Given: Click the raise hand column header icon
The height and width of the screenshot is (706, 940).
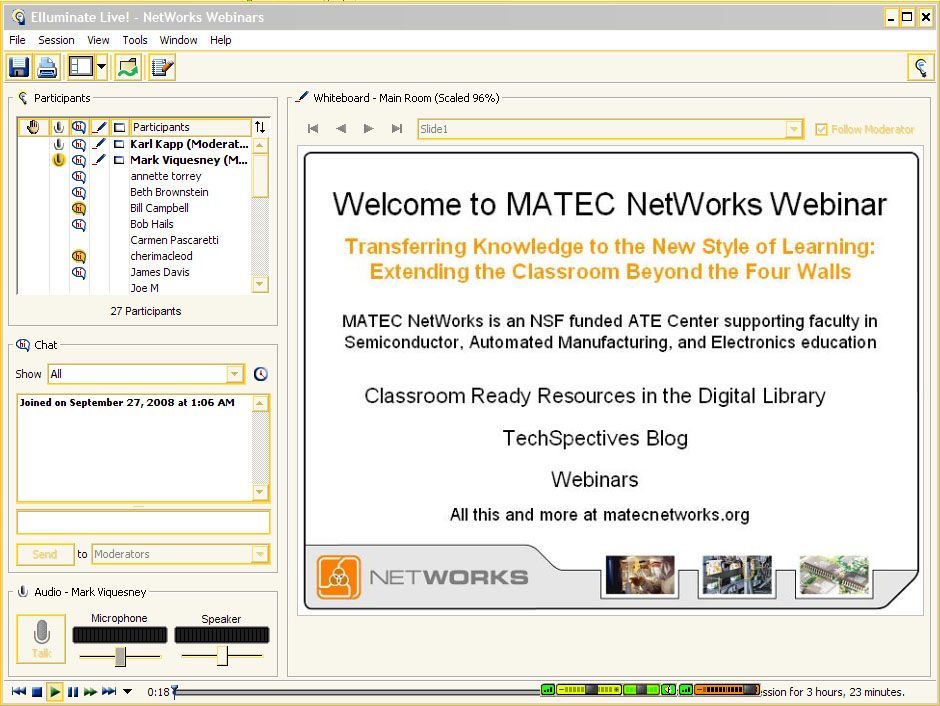Looking at the screenshot, I should pos(33,127).
